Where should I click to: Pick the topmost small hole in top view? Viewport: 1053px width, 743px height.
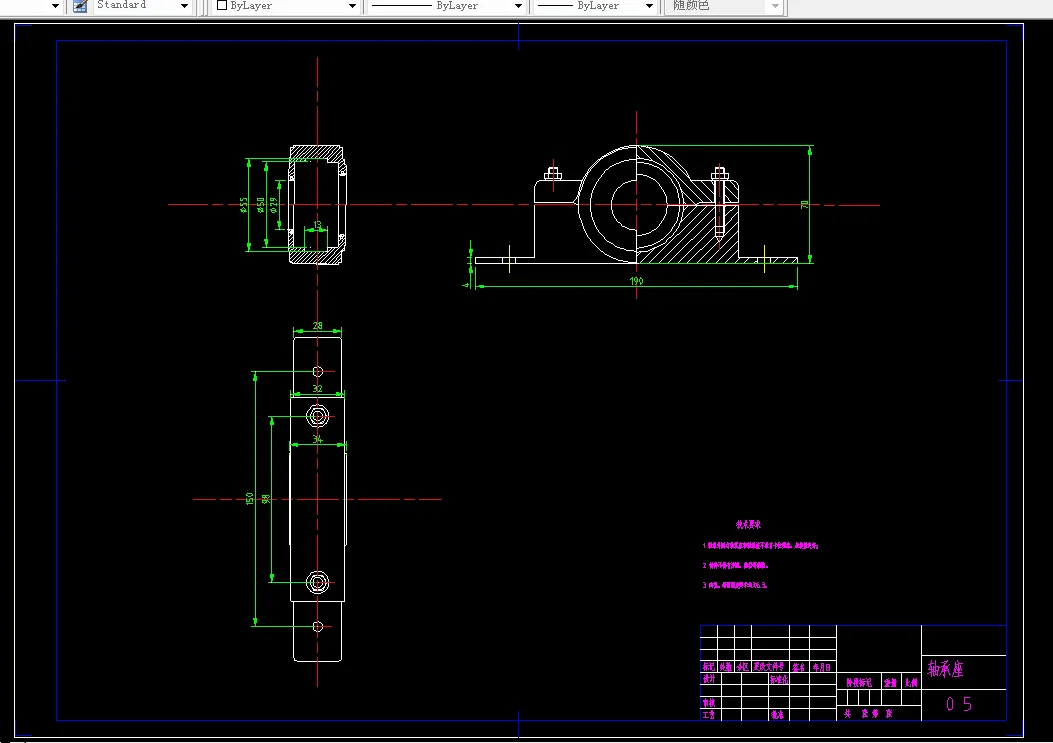tap(318, 372)
